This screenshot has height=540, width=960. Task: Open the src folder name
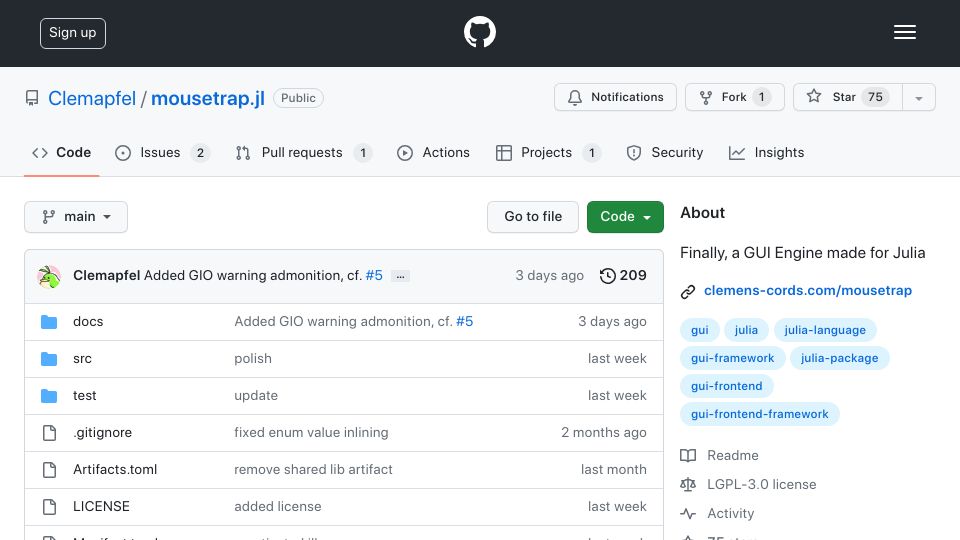point(82,359)
